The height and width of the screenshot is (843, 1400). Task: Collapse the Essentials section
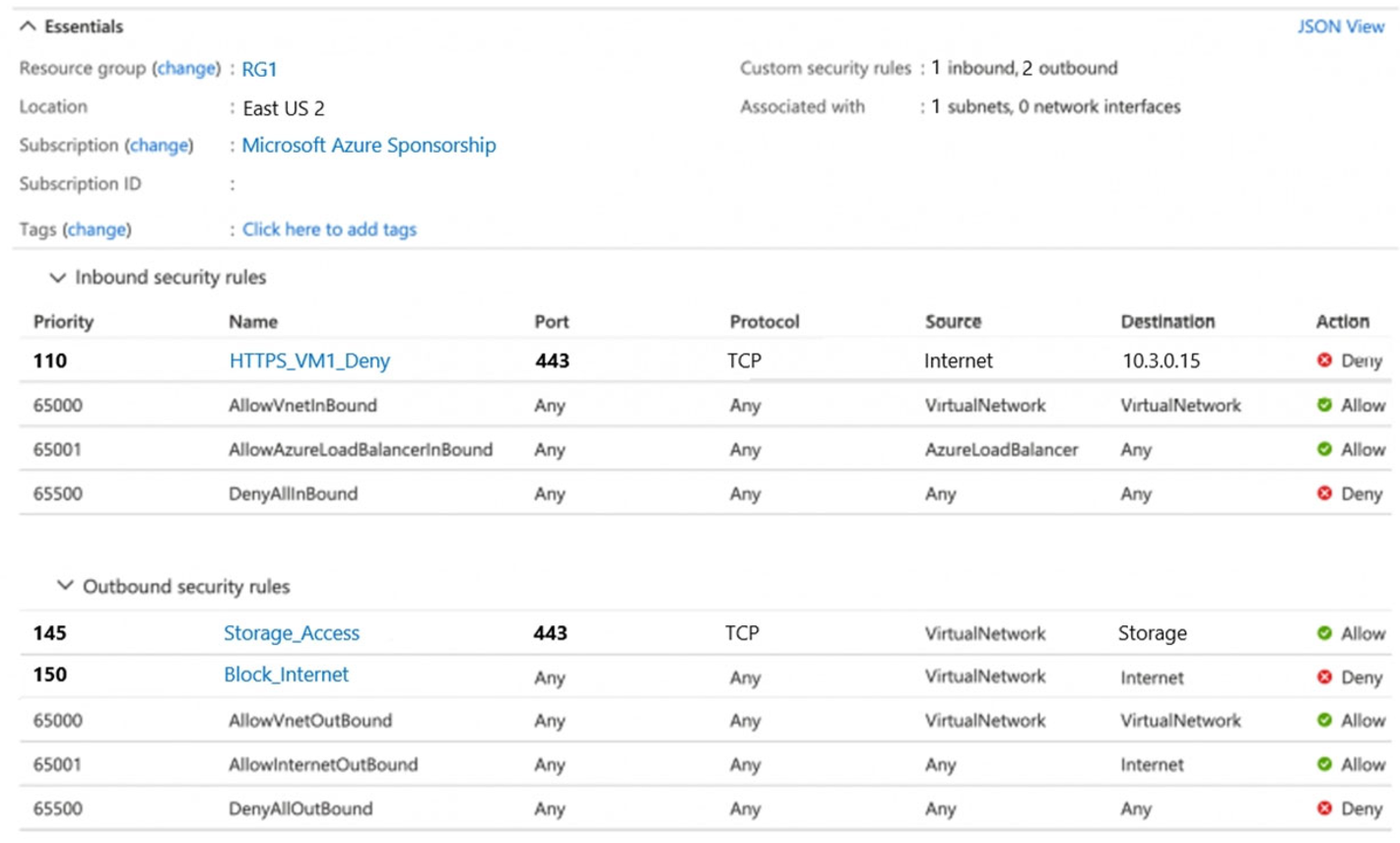tap(25, 27)
